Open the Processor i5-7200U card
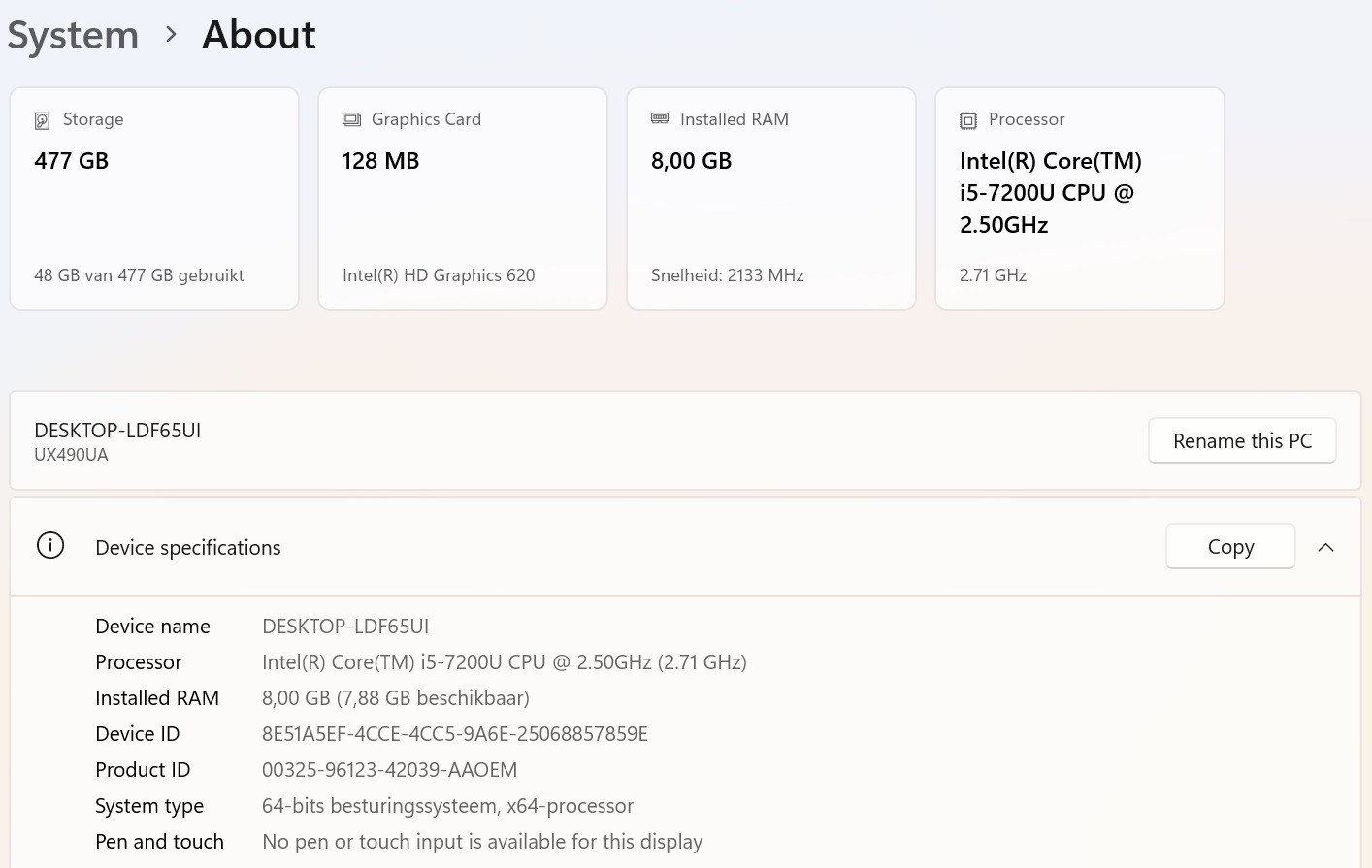The width and height of the screenshot is (1372, 868). click(1080, 199)
